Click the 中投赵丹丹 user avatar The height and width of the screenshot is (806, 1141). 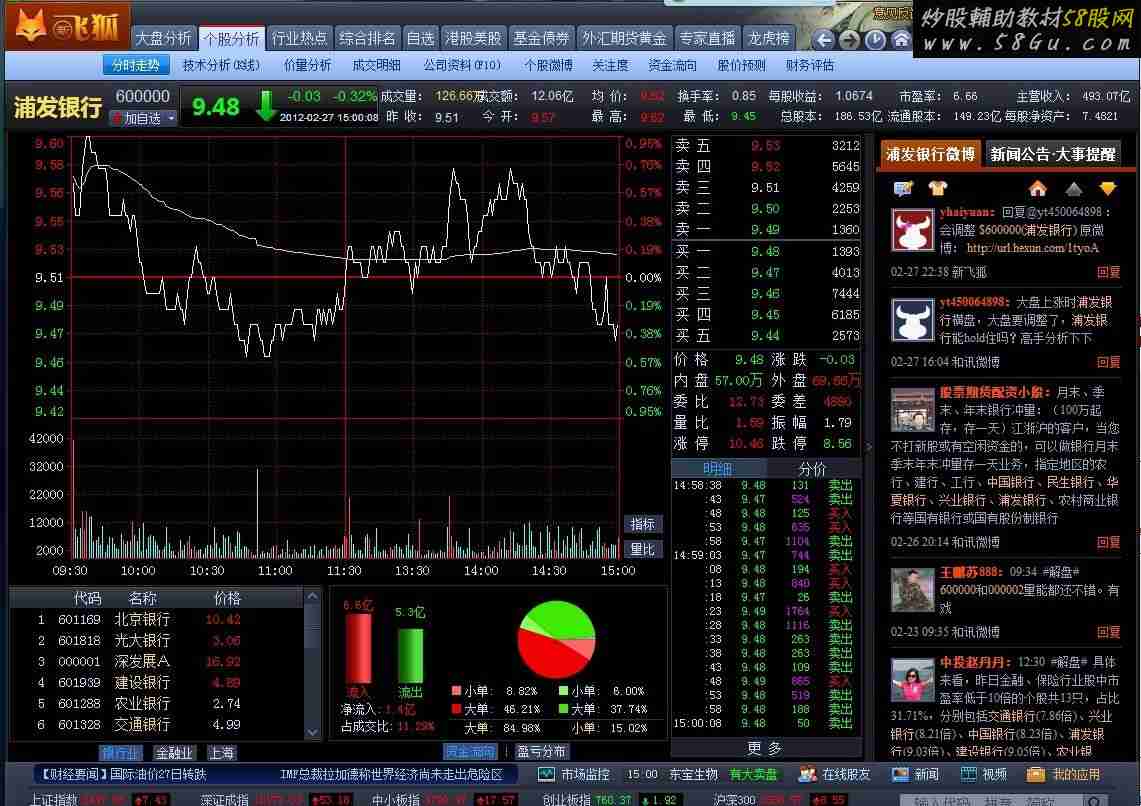pos(913,679)
